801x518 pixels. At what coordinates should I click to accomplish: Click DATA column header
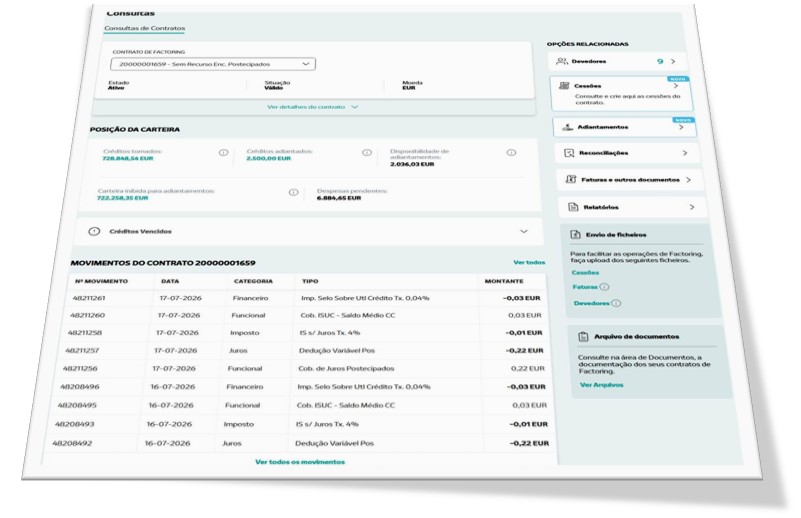(x=170, y=281)
